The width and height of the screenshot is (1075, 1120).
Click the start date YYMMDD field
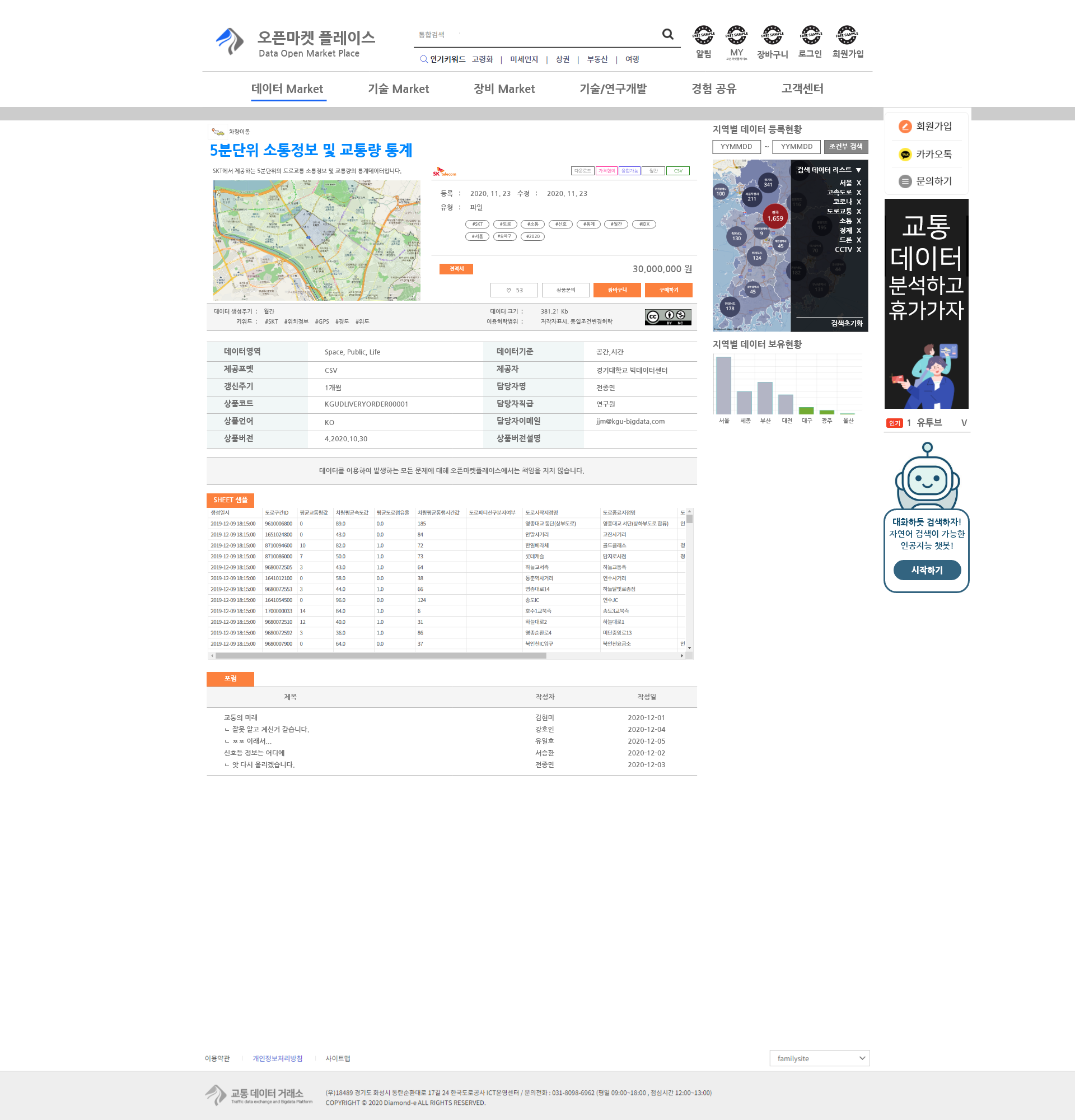pos(736,147)
